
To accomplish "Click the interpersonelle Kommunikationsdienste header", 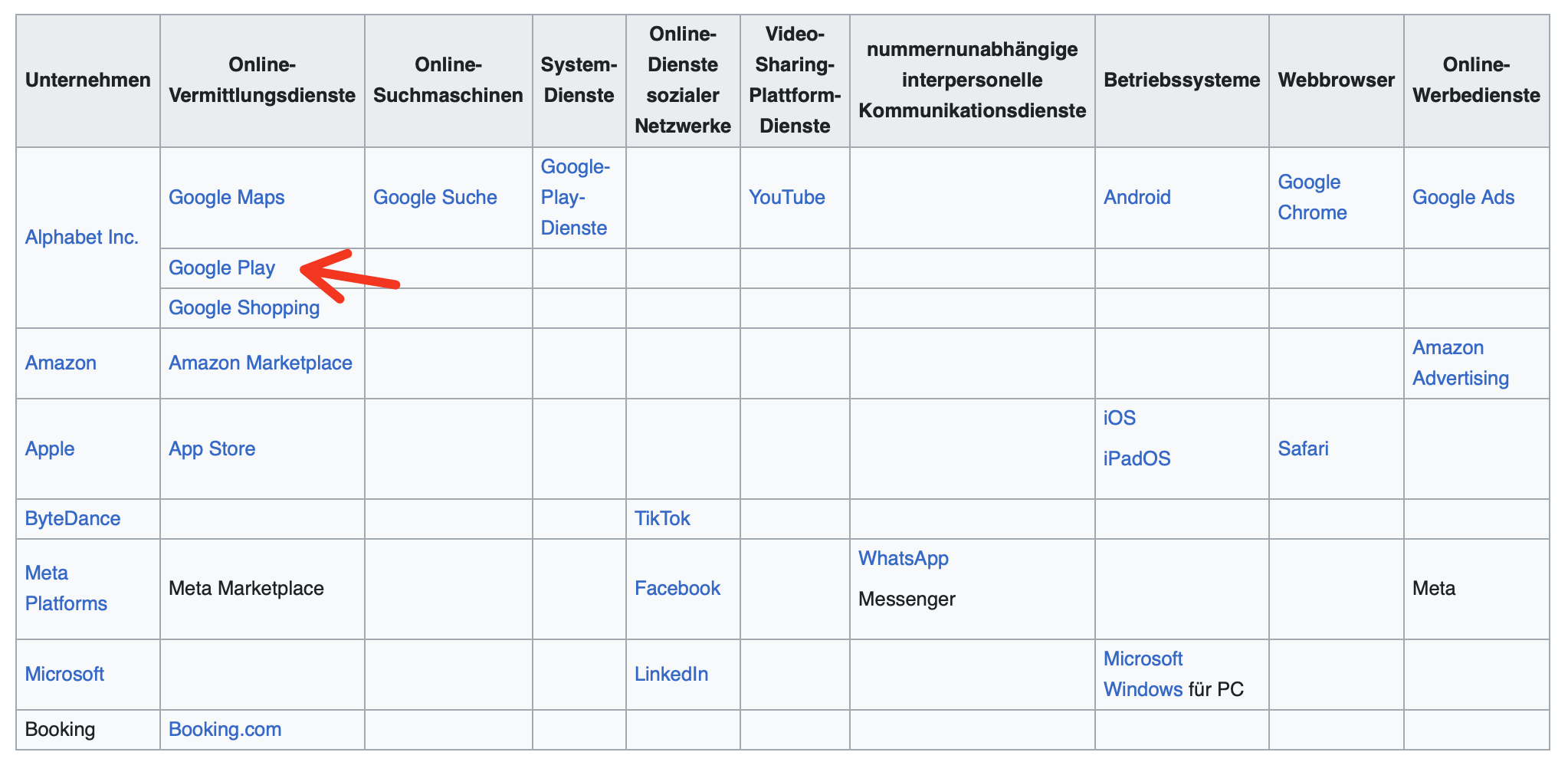I will pyautogui.click(x=973, y=80).
